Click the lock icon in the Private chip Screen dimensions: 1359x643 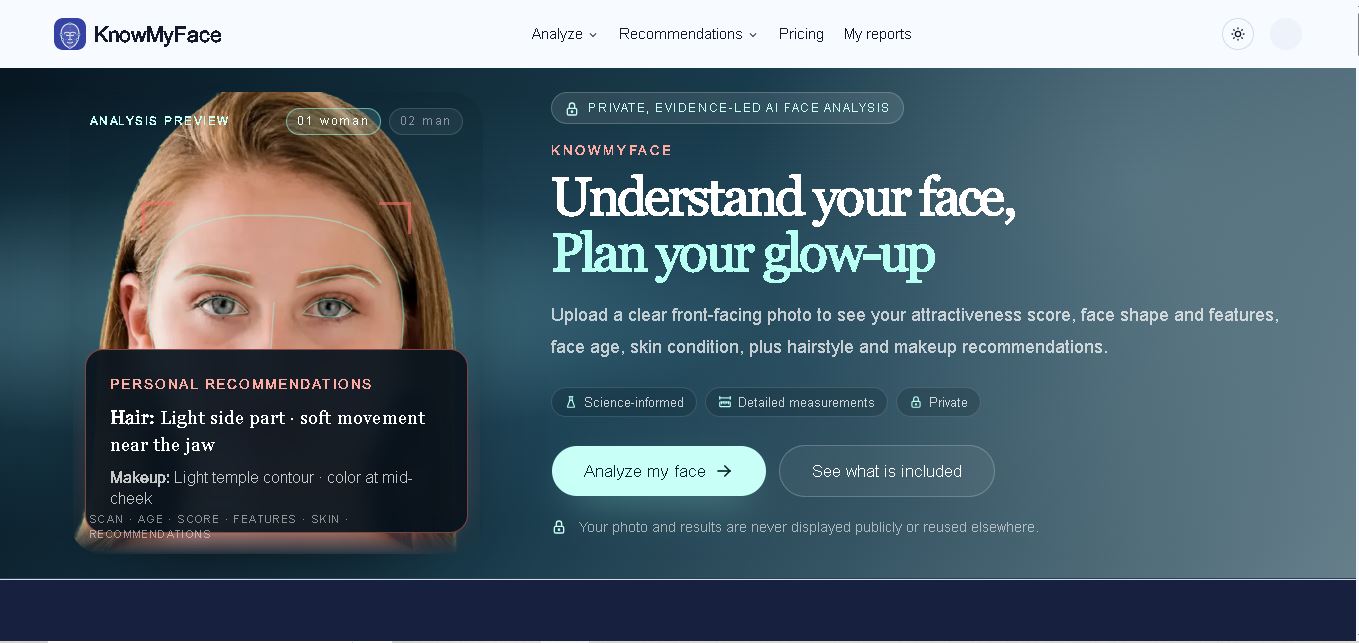[x=915, y=402]
